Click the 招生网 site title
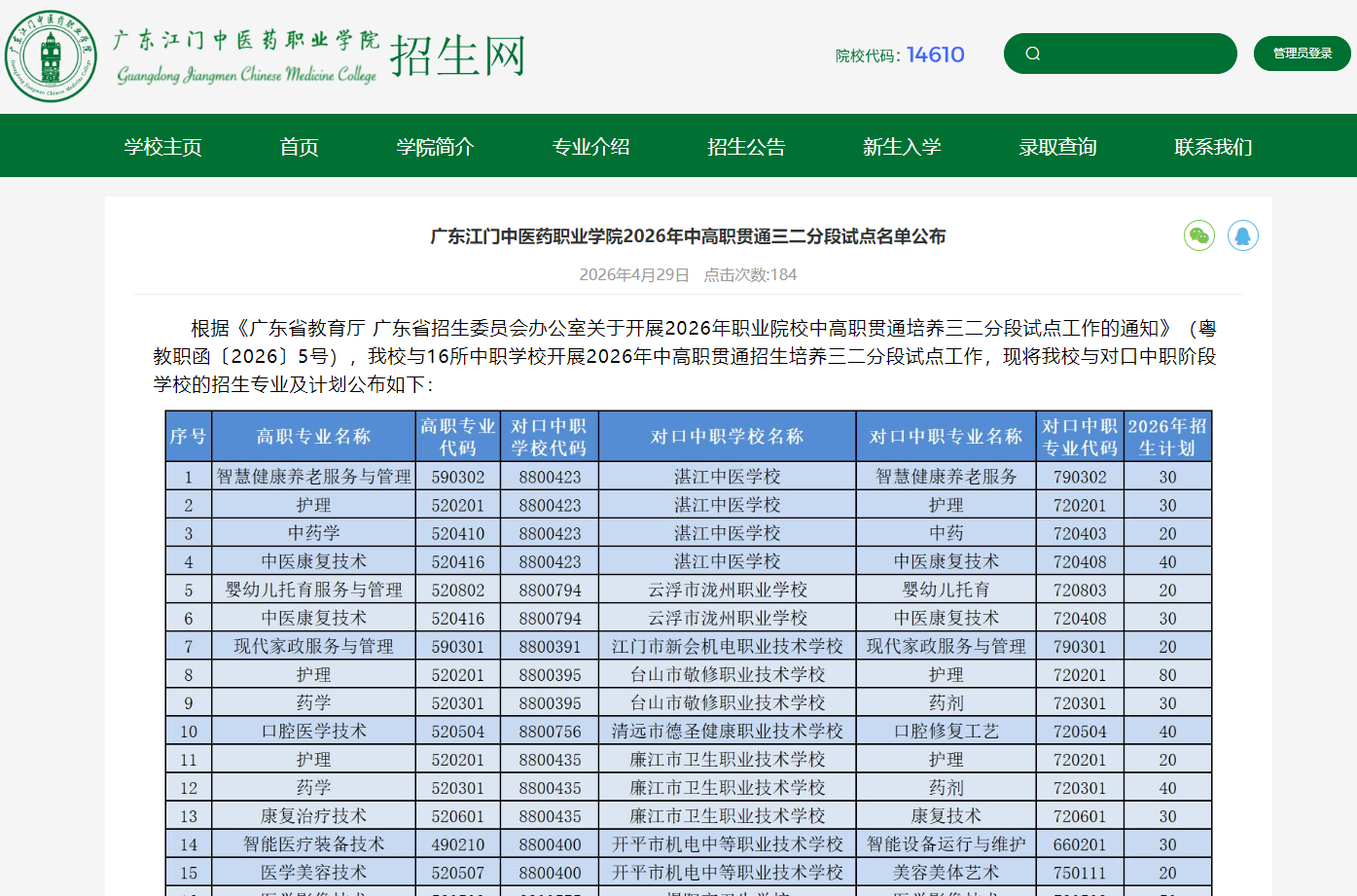 click(458, 55)
